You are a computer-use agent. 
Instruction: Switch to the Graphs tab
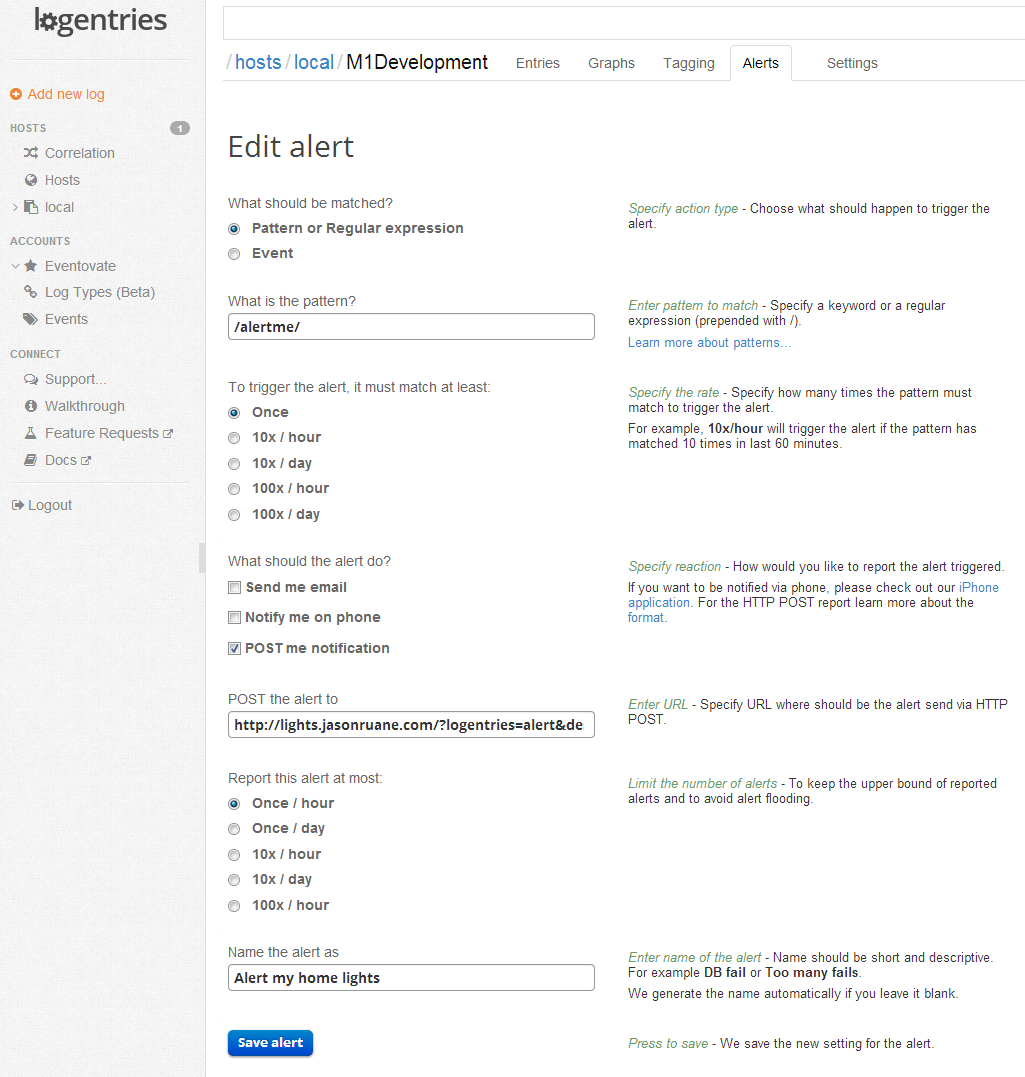tap(611, 63)
